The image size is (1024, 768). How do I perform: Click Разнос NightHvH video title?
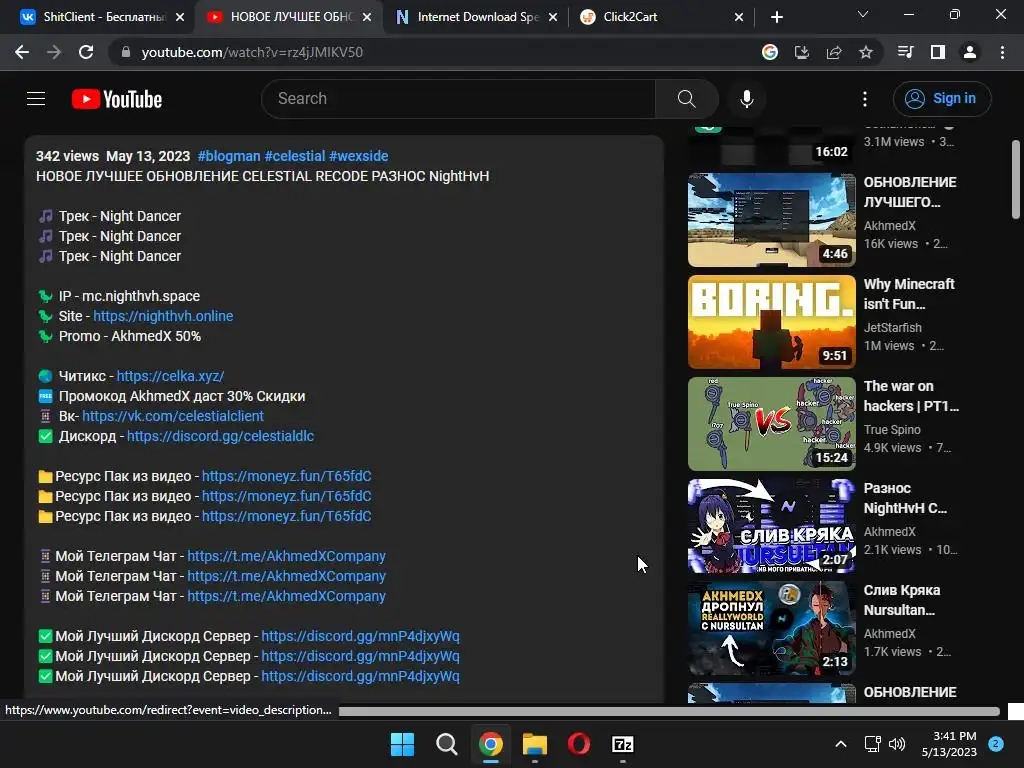905,498
